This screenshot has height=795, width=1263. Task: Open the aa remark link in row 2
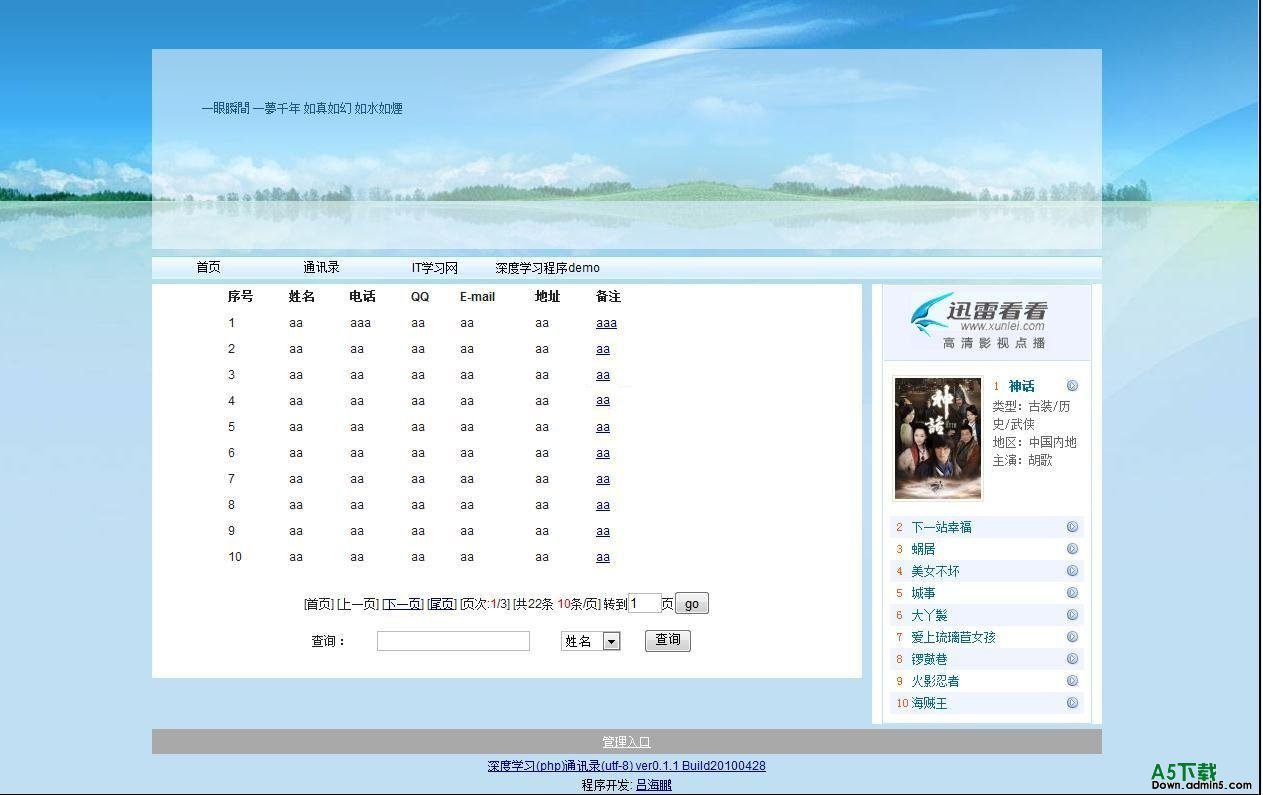click(x=603, y=349)
